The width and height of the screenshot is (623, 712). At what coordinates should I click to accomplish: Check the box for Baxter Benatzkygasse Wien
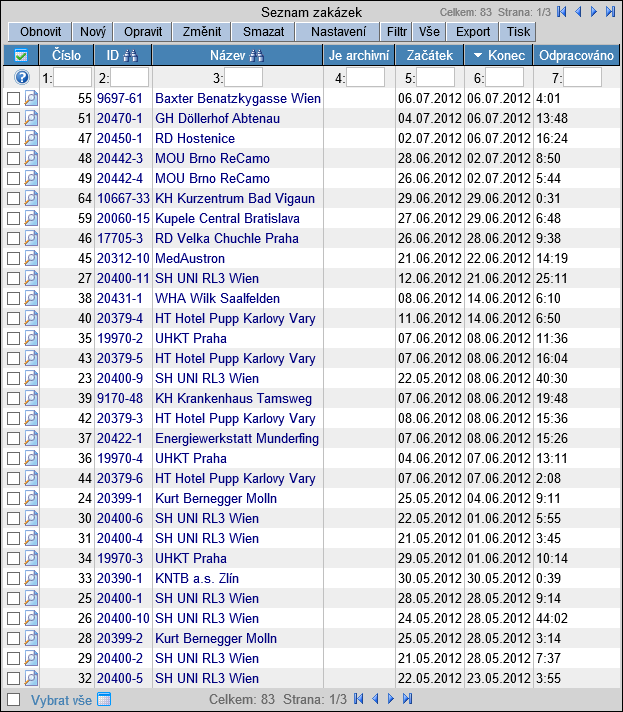tap(13, 99)
